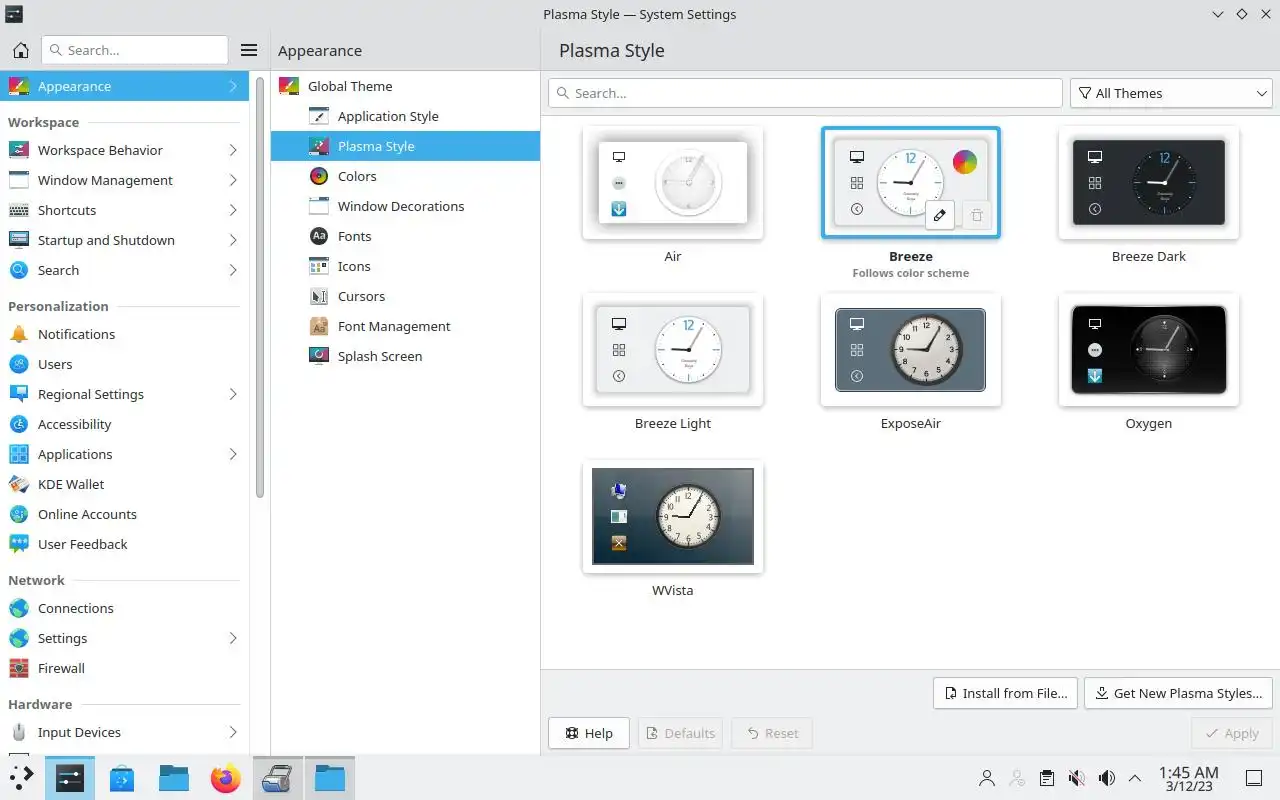The height and width of the screenshot is (800, 1280).
Task: Launch Firefox from the taskbar
Action: click(226, 778)
